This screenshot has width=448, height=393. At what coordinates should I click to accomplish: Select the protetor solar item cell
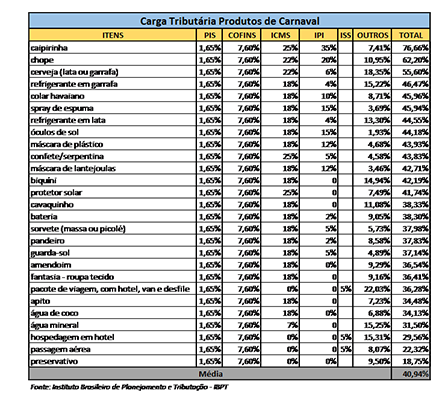tap(113, 193)
